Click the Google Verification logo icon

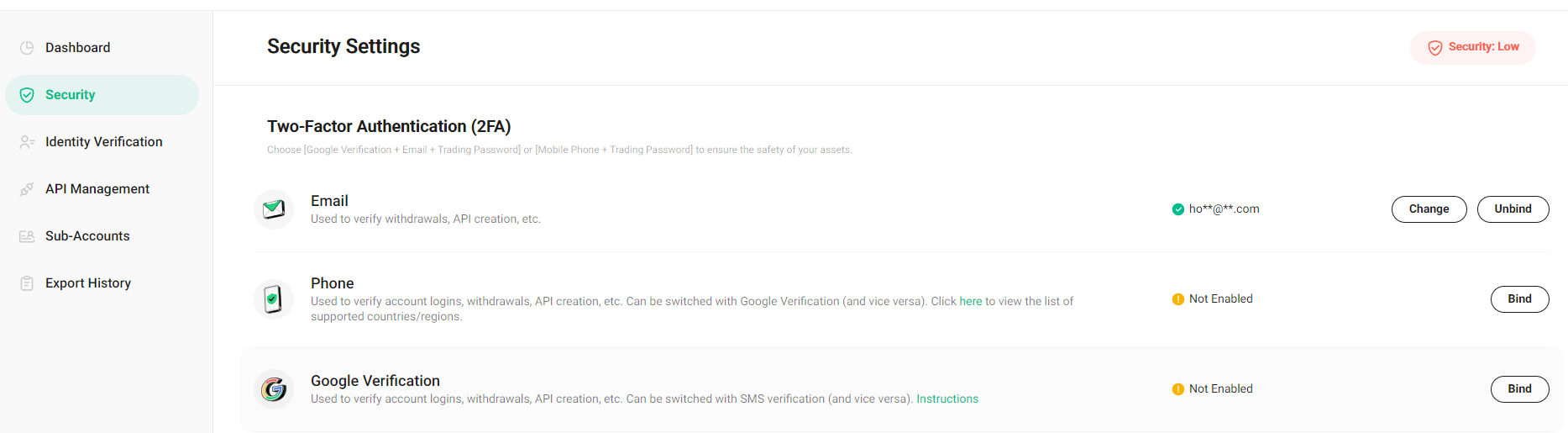[x=274, y=389]
